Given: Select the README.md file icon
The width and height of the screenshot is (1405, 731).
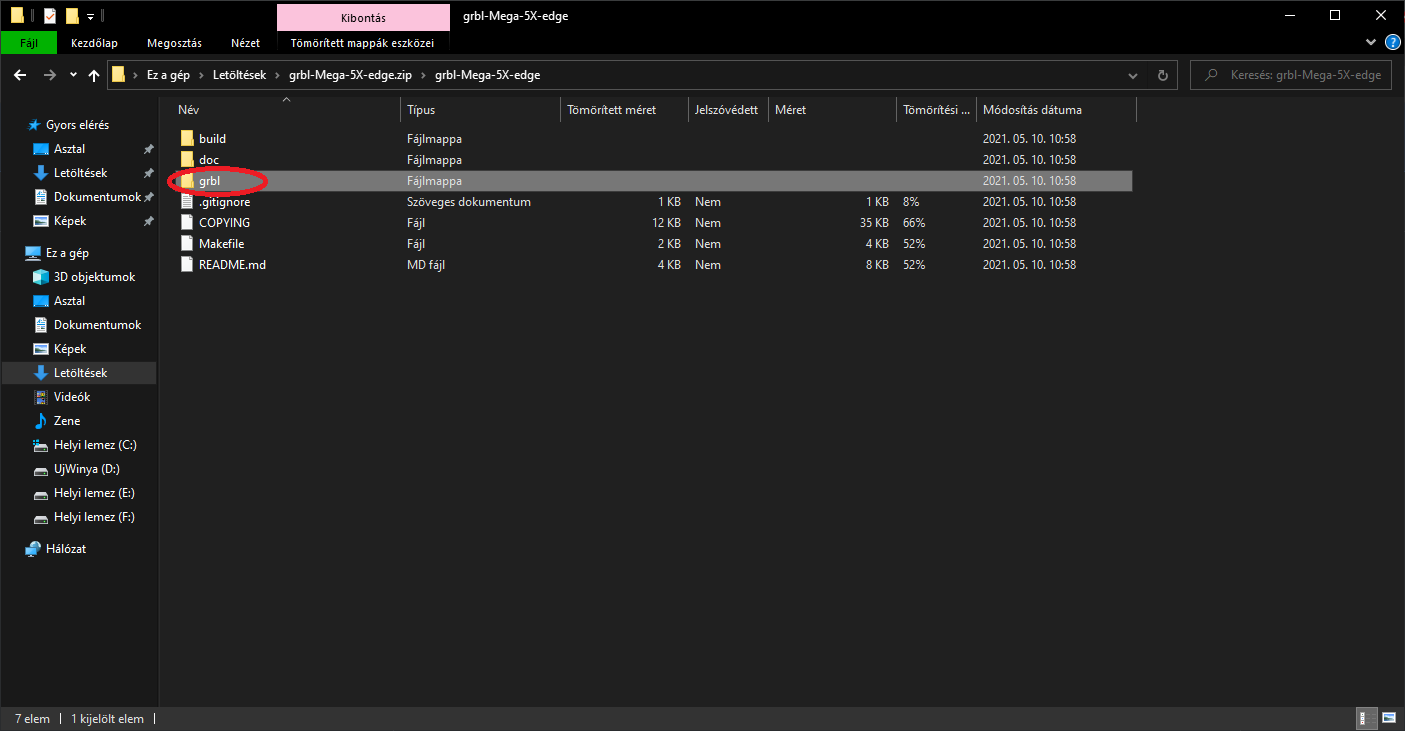Looking at the screenshot, I should 187,265.
